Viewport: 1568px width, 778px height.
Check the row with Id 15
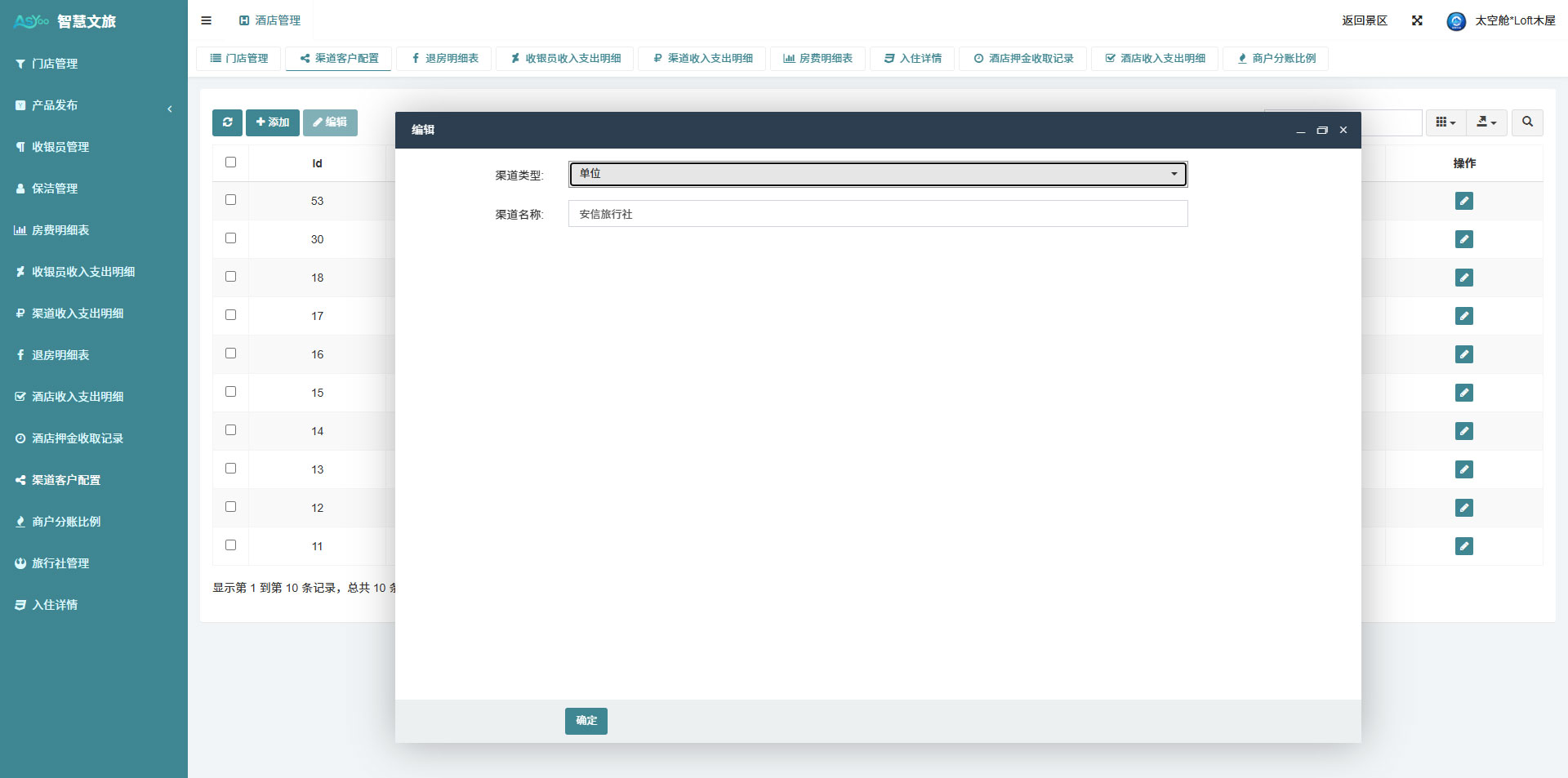point(230,392)
